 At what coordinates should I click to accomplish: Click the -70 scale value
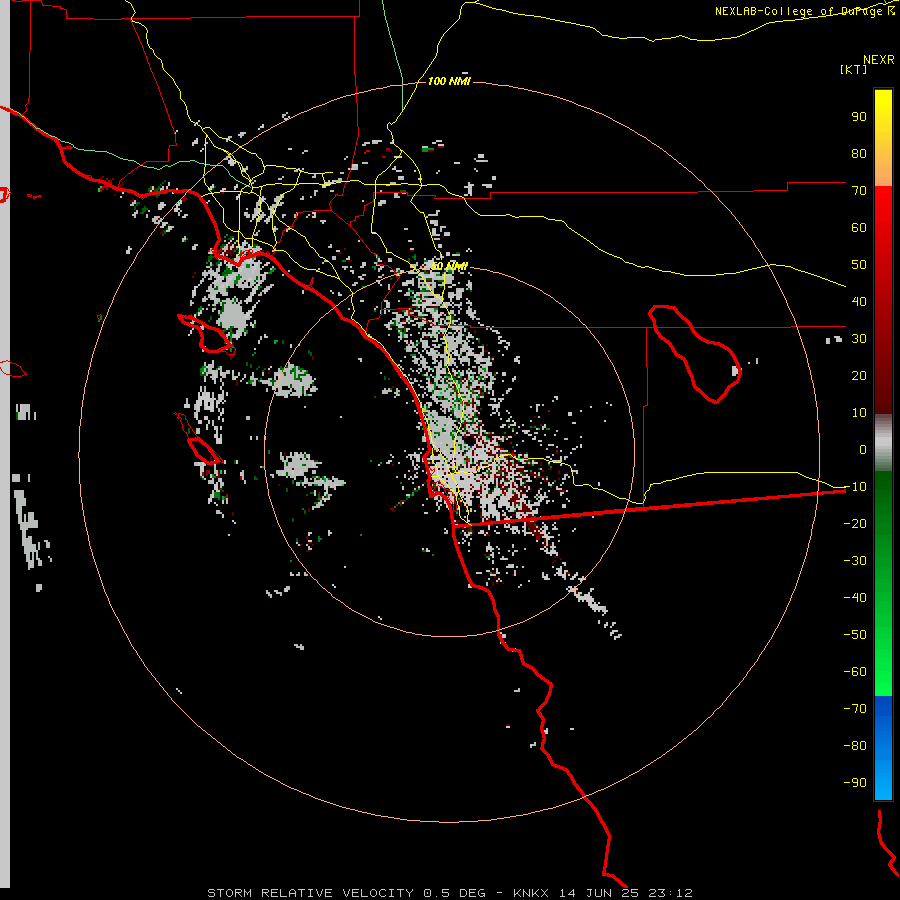(x=855, y=709)
